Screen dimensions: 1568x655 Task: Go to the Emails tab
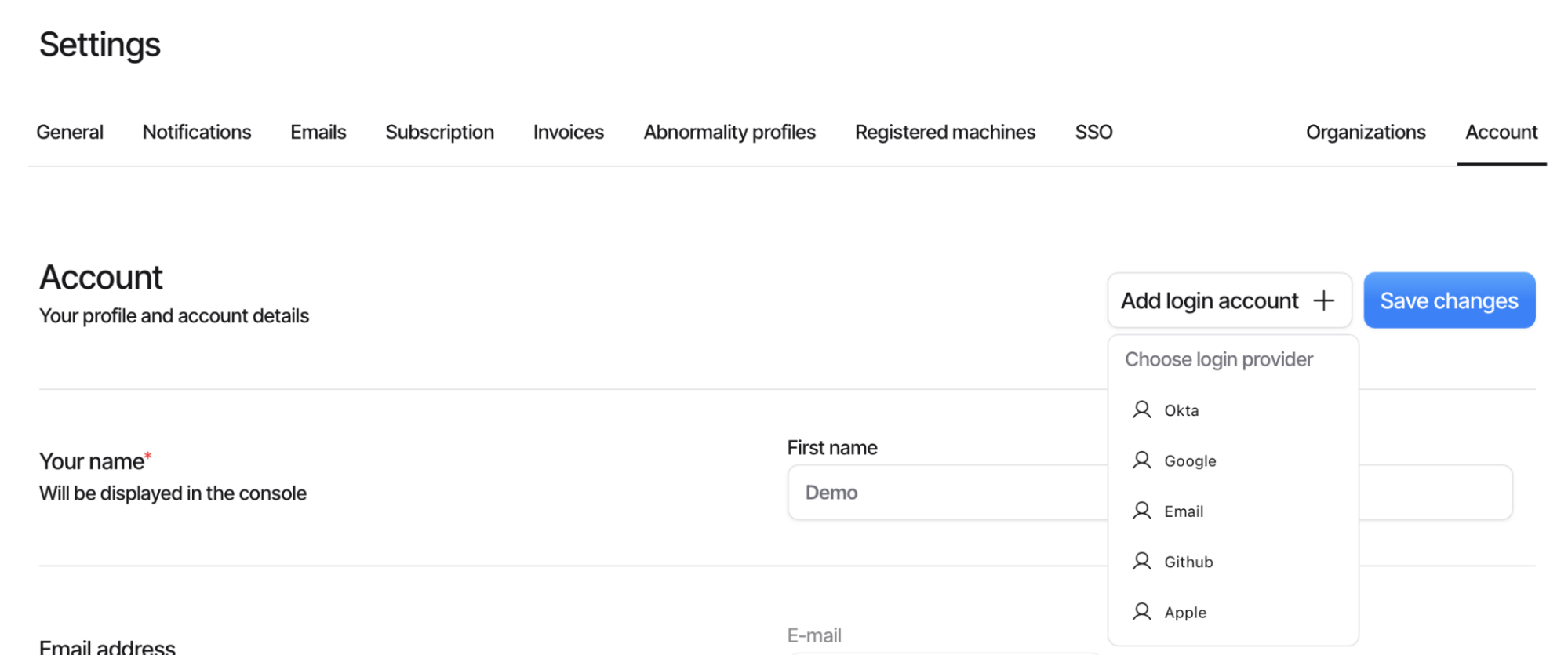pyautogui.click(x=318, y=132)
